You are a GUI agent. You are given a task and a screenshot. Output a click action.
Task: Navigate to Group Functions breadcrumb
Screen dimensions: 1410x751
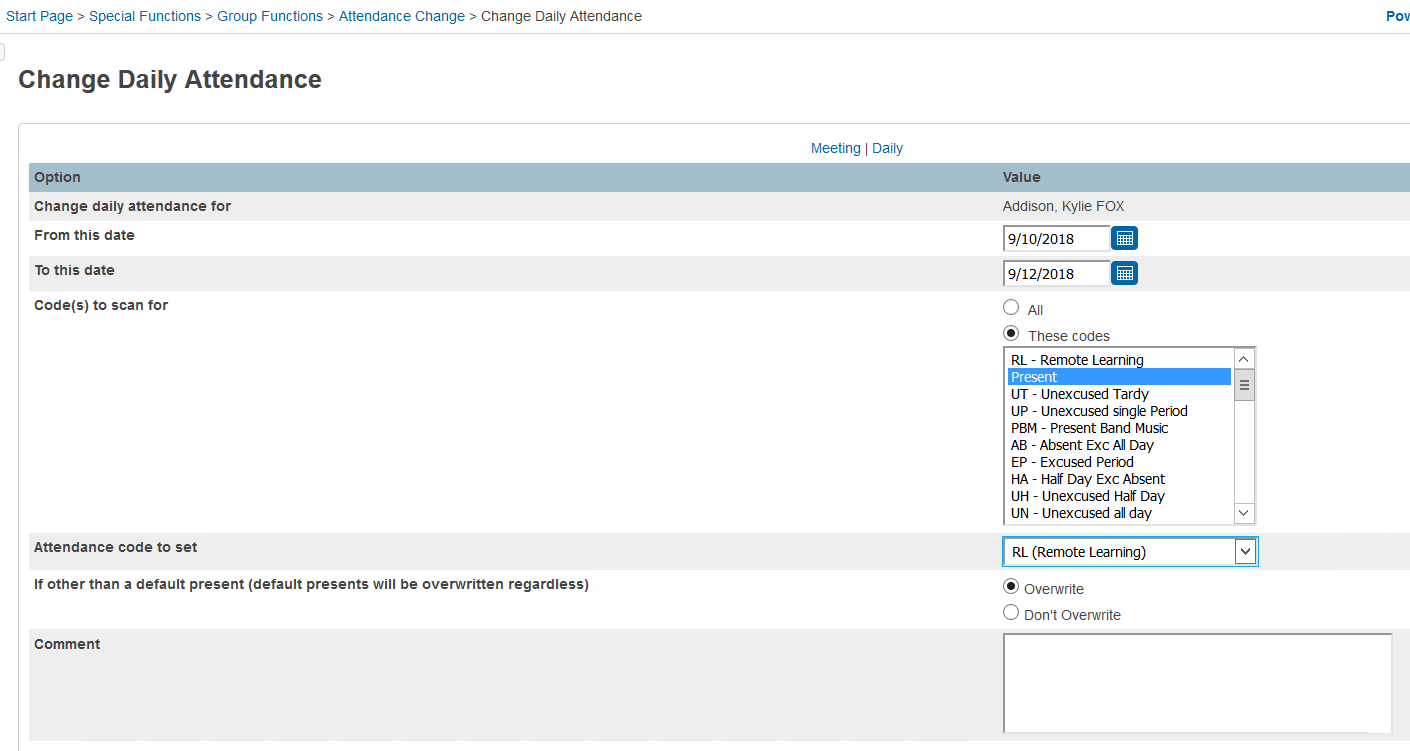270,16
